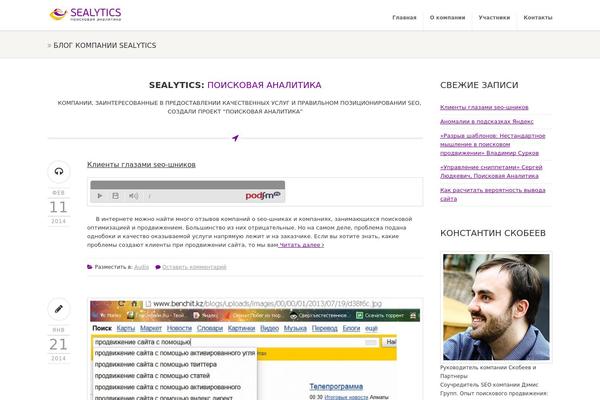Click the Константин Скобеев sidebar heading
Screen dimensions: 600x400
coord(493,233)
